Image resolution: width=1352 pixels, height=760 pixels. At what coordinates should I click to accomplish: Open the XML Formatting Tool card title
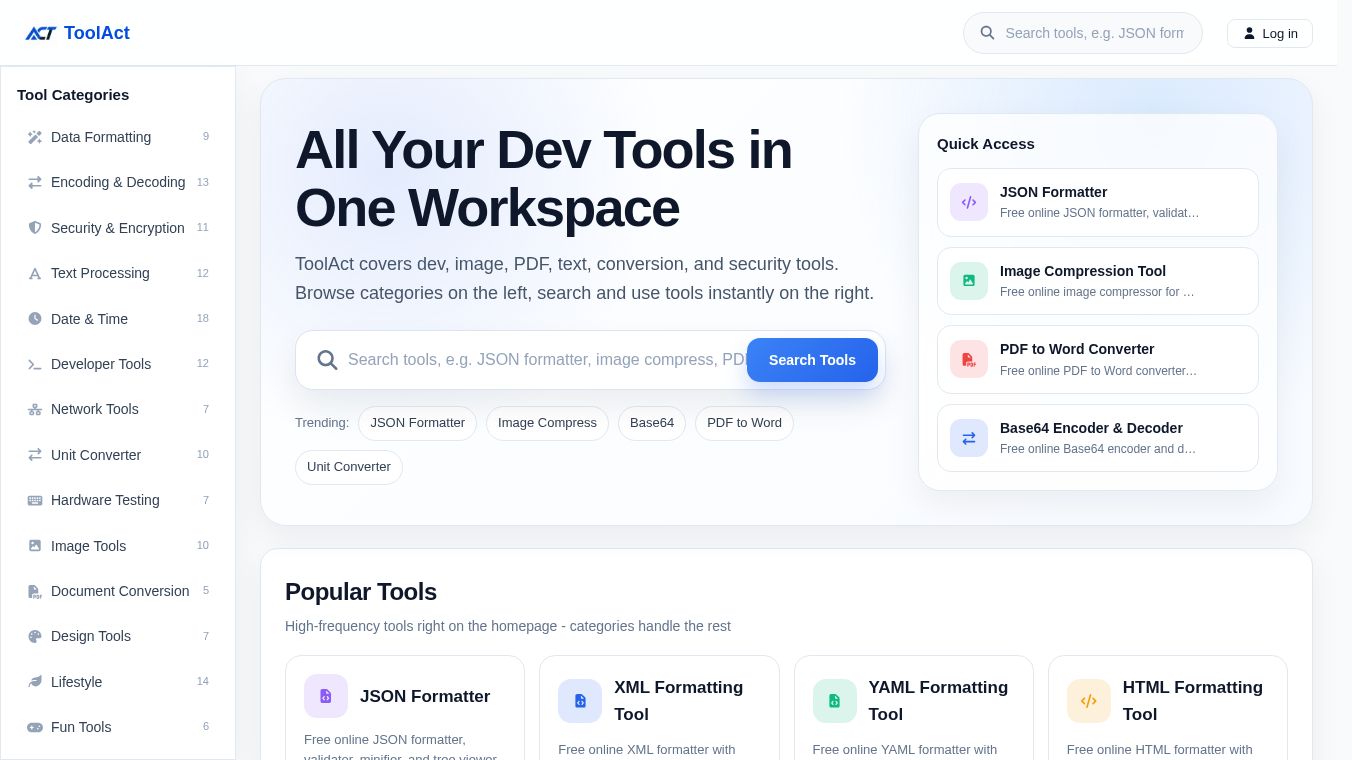[679, 701]
